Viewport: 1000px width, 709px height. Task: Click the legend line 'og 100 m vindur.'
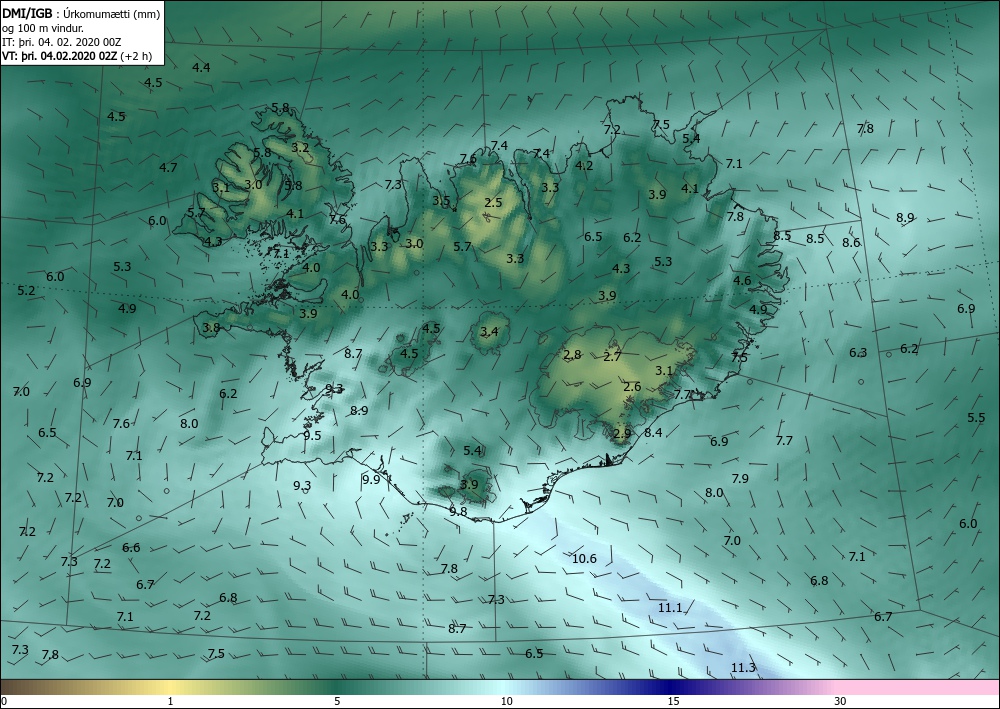tap(43, 28)
